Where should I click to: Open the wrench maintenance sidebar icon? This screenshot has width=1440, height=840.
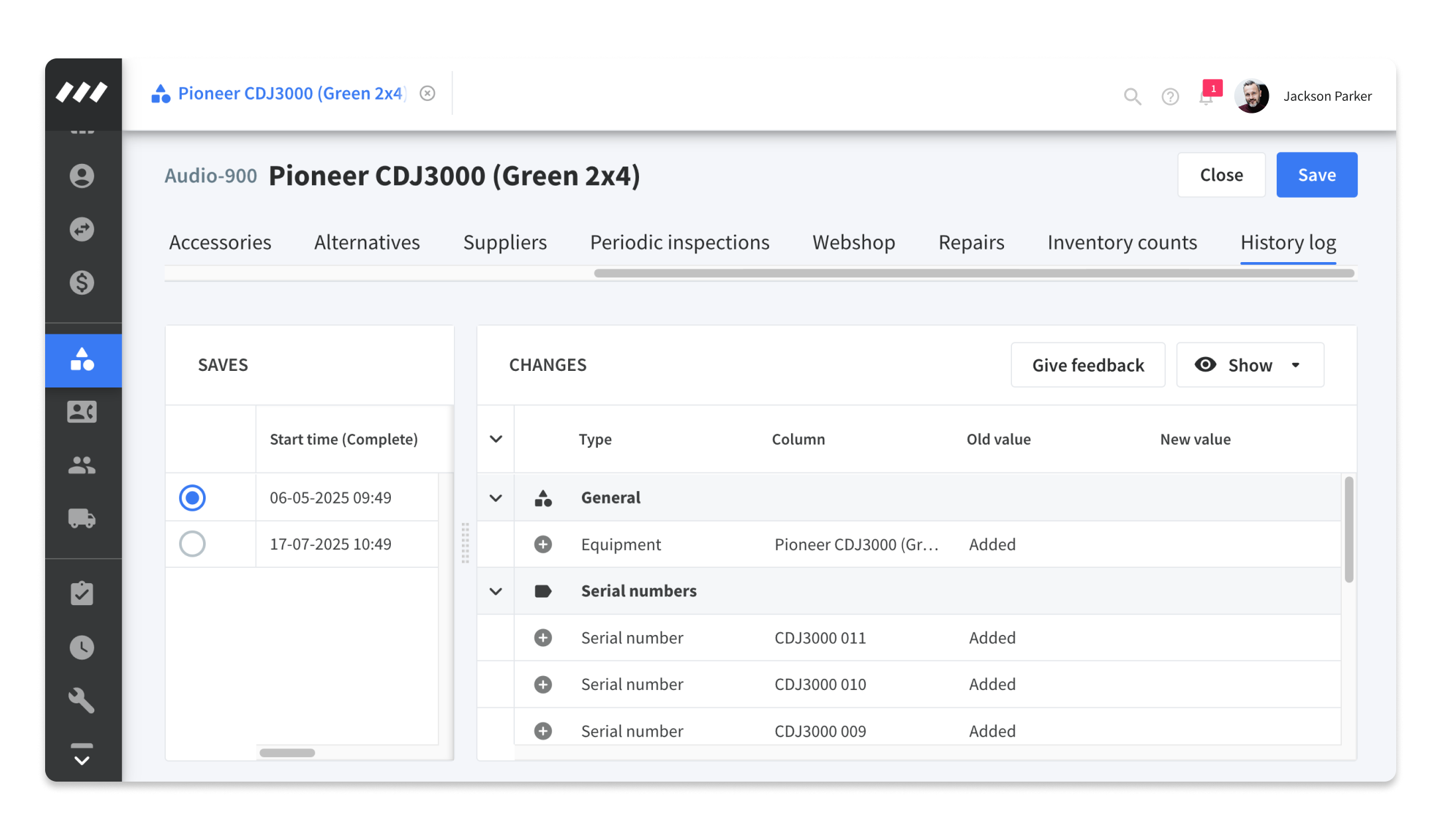(x=82, y=700)
